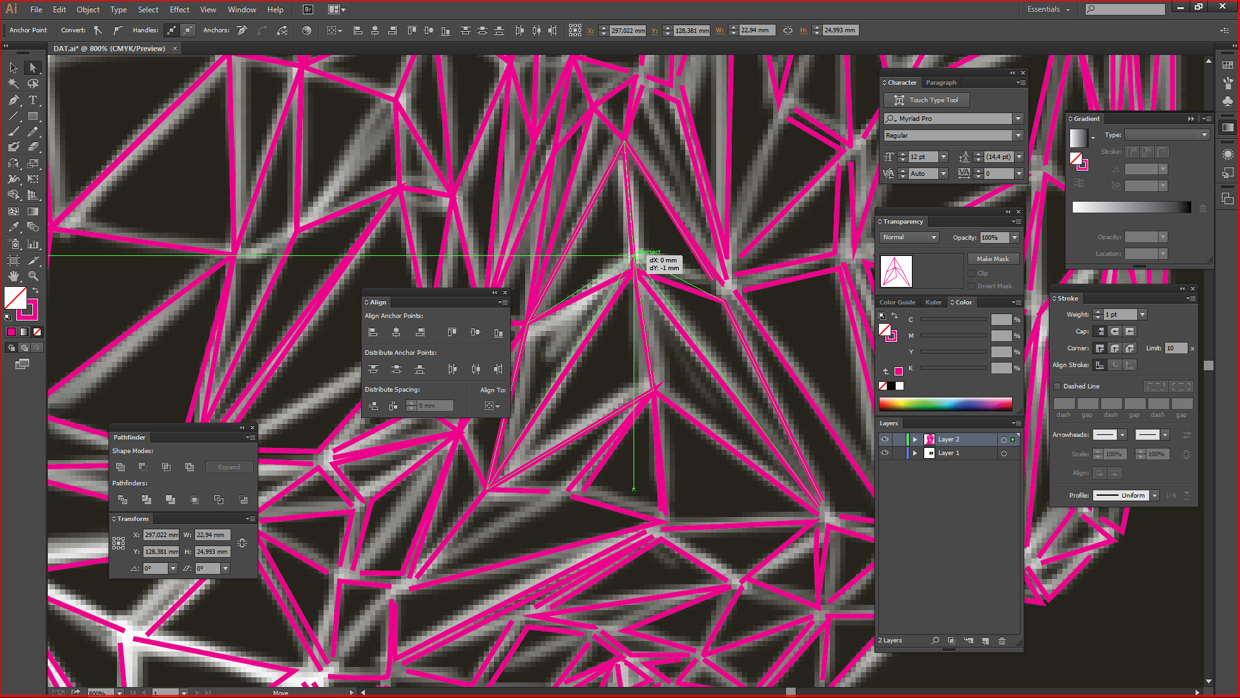Click the Touch Type Tool button
1240x698 pixels.
(926, 100)
